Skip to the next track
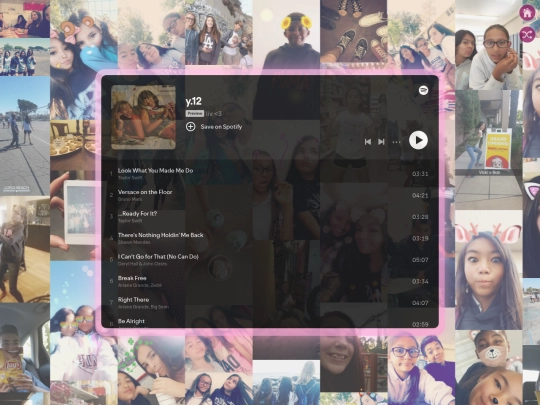Image resolution: width=540 pixels, height=405 pixels. click(381, 142)
